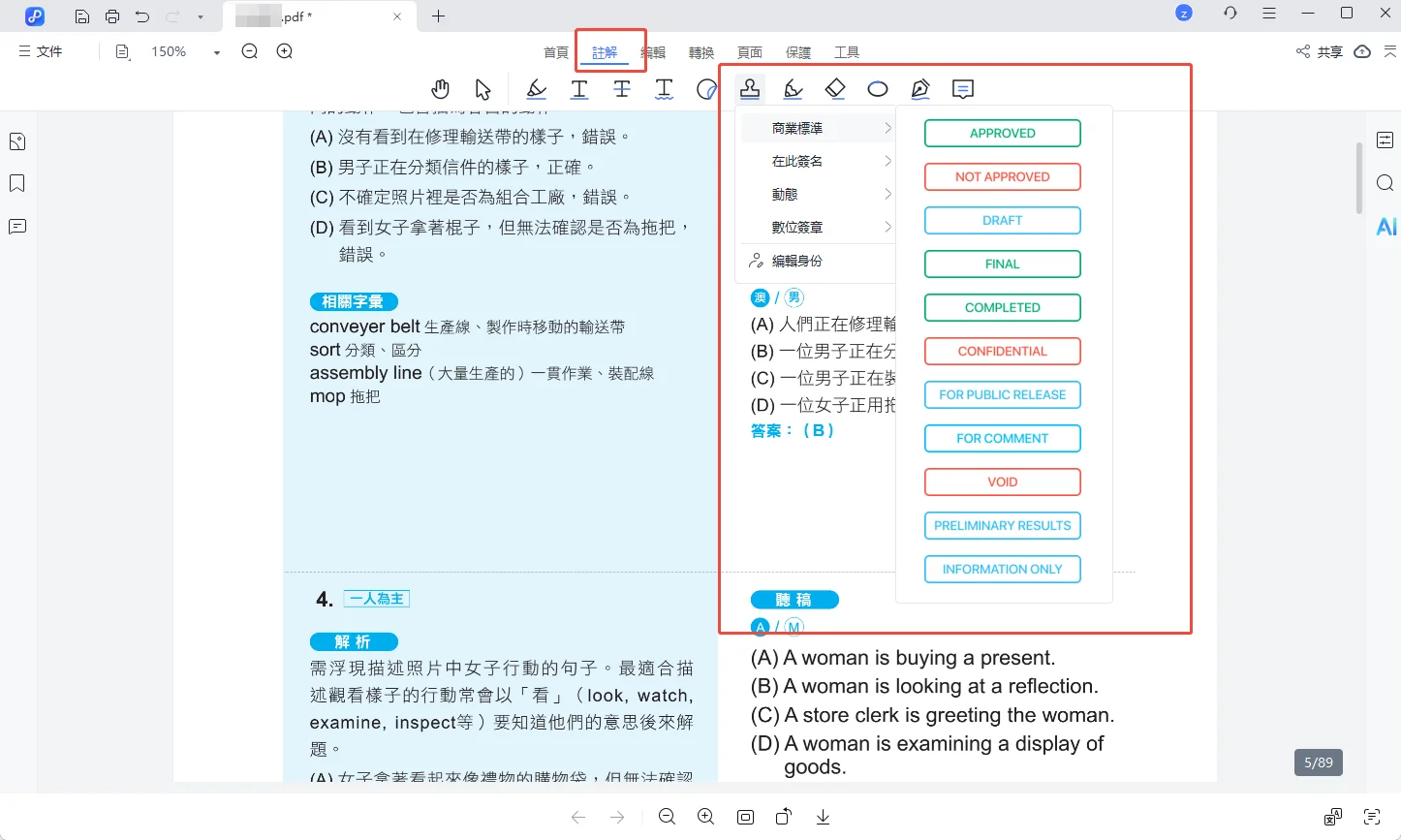Select the sticky note comment tool
Image resolution: width=1401 pixels, height=840 pixels.
tap(962, 88)
